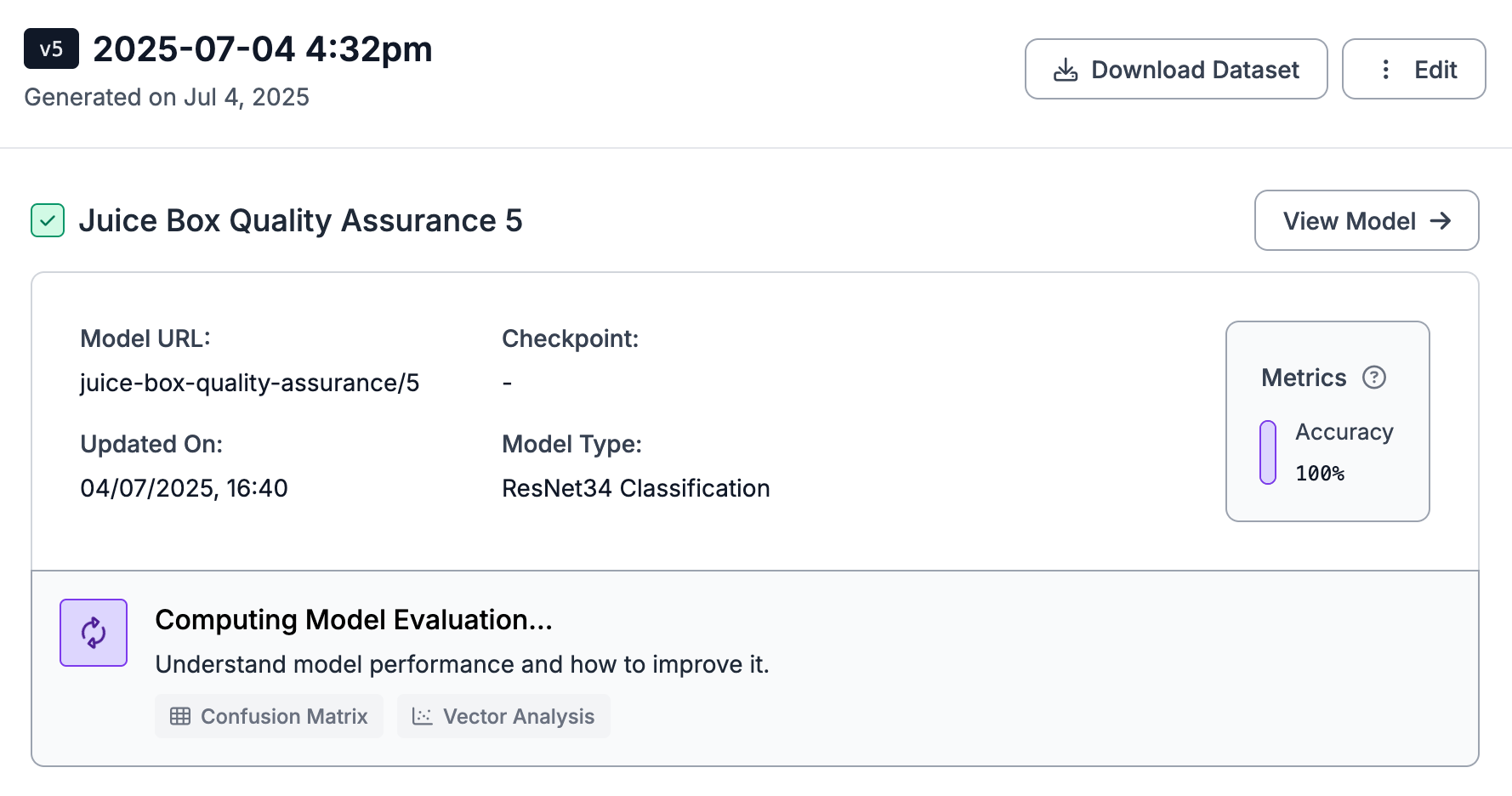The width and height of the screenshot is (1512, 796).
Task: Click the ResNet34 Classification model type text
Action: (x=635, y=488)
